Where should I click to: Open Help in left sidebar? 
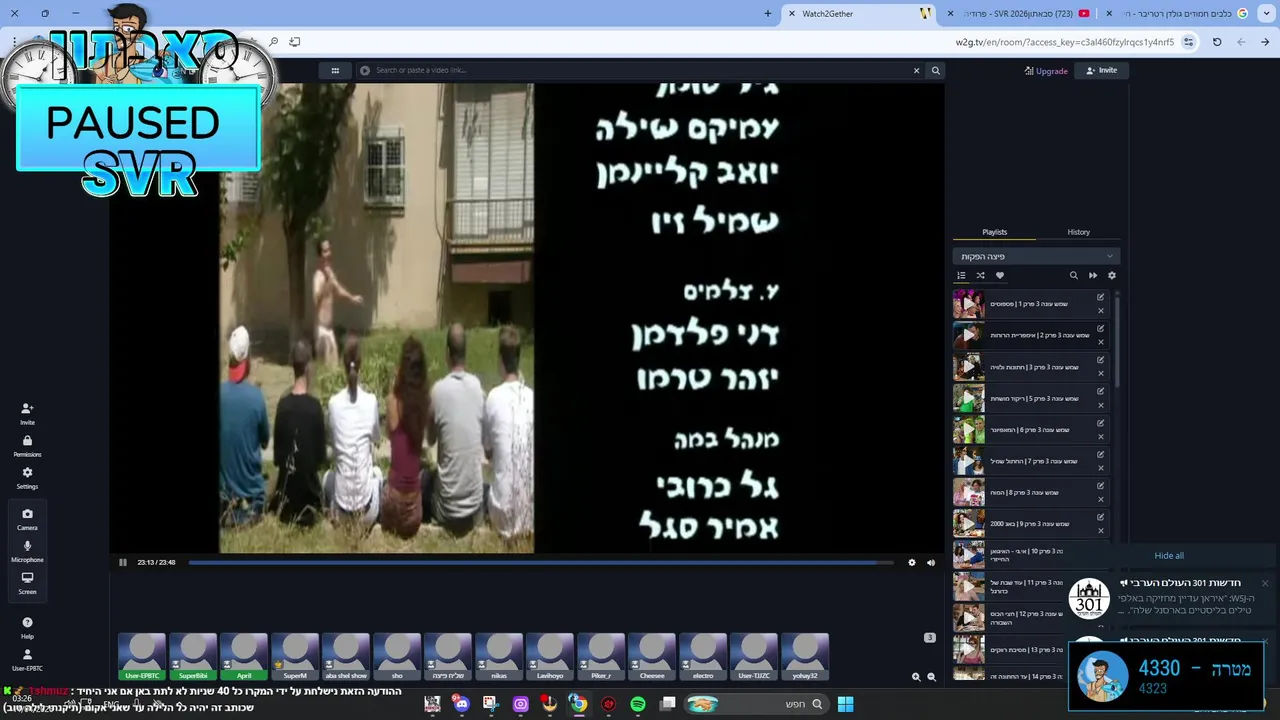coord(27,627)
